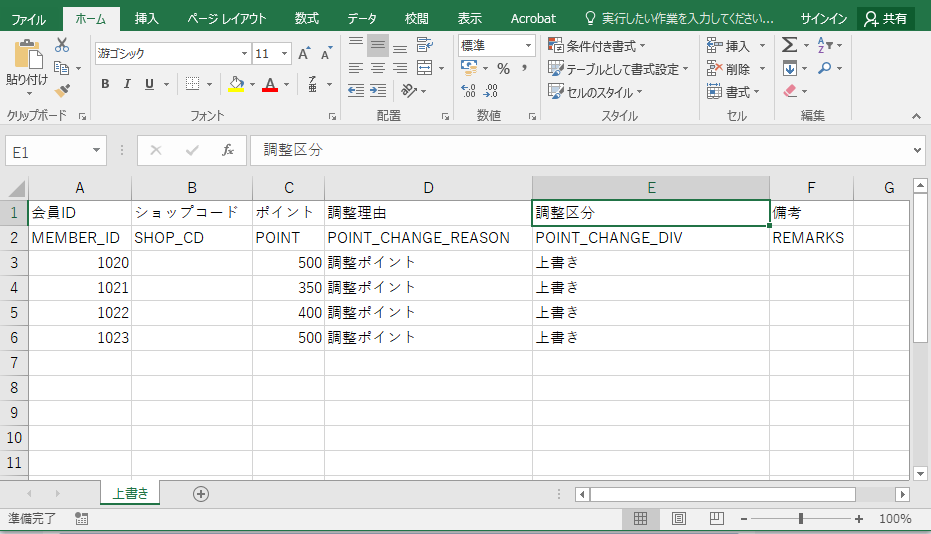
Task: Switch to Page Layout view in status bar
Action: tap(678, 519)
